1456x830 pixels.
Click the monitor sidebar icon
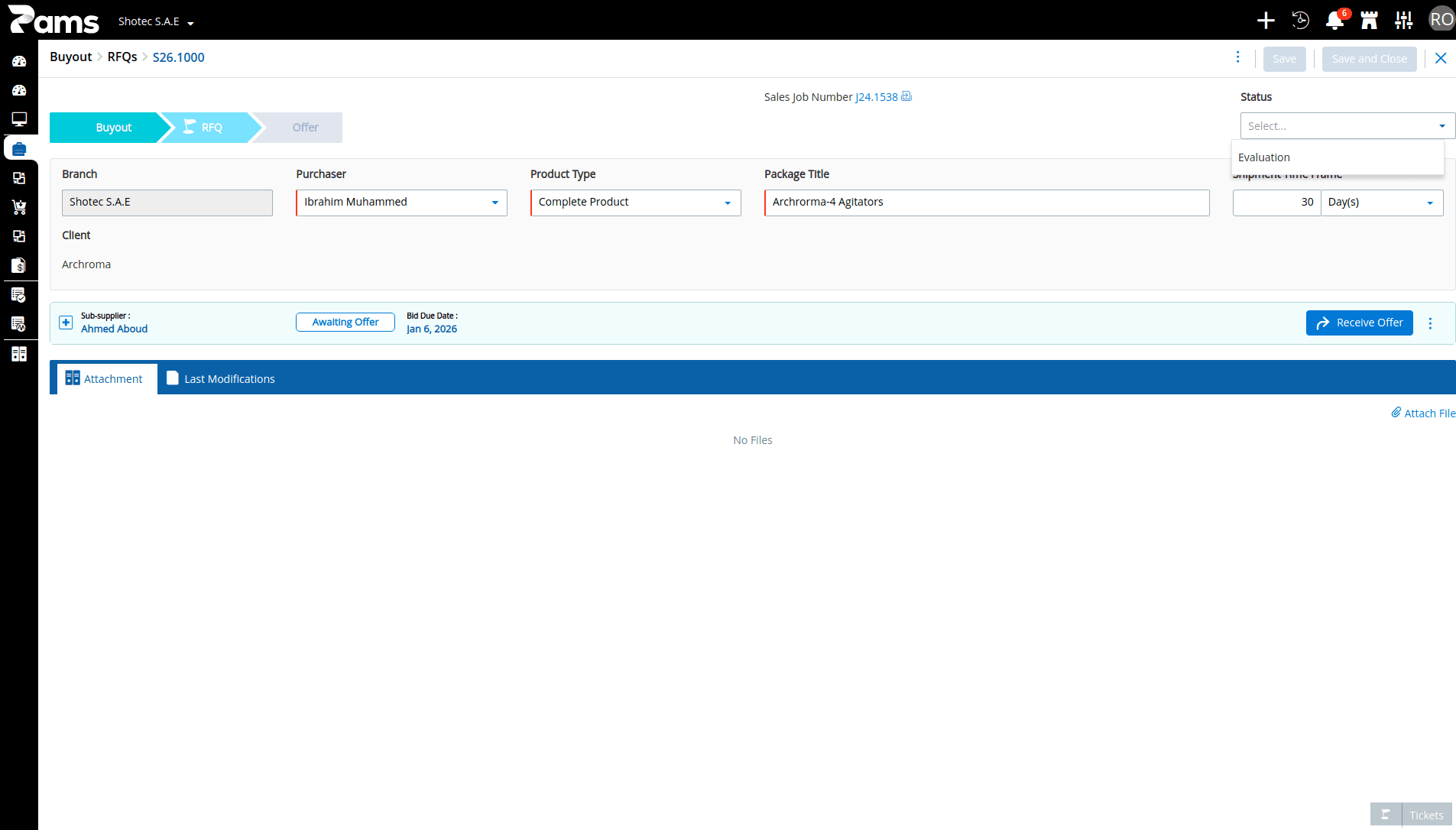coord(19,119)
